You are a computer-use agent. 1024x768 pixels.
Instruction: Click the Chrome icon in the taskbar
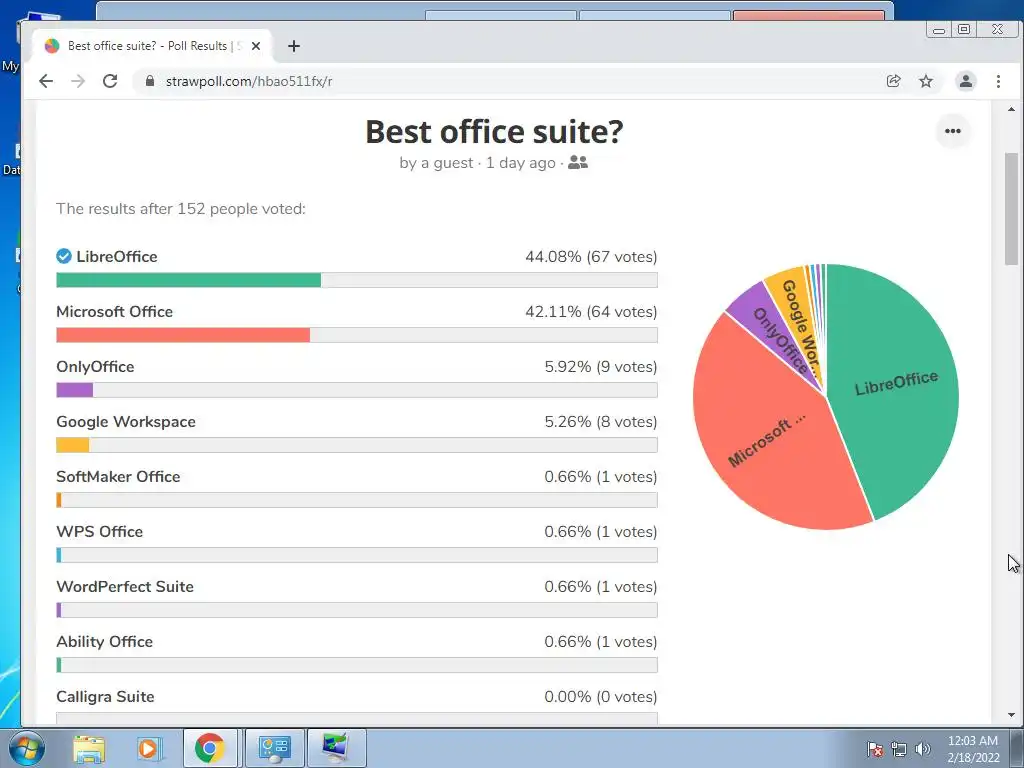pyautogui.click(x=210, y=748)
